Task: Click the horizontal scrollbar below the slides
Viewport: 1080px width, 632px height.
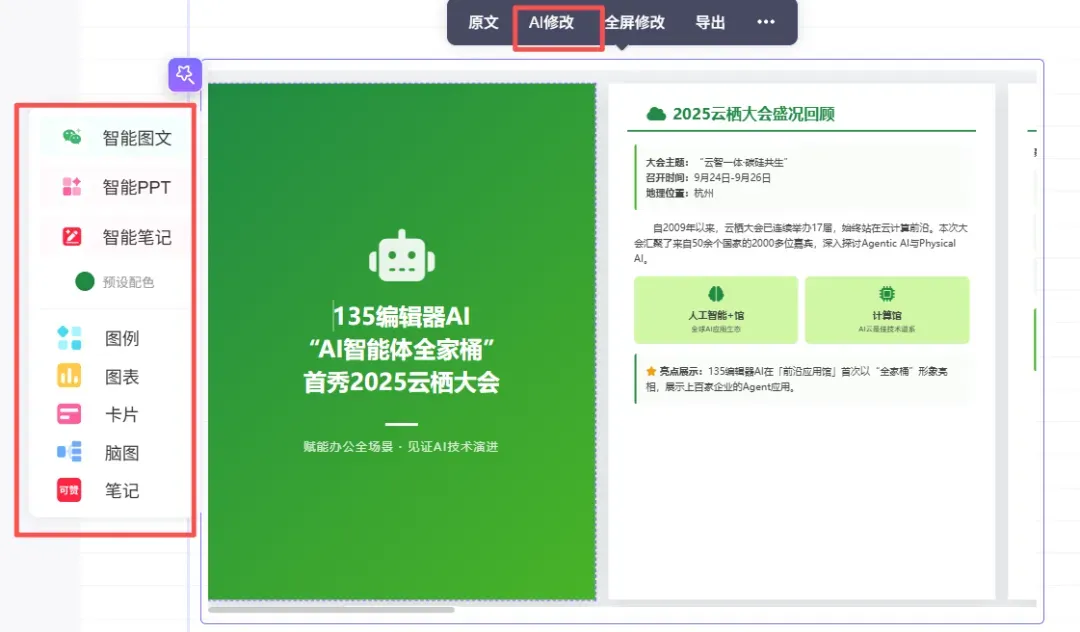Action: (331, 609)
